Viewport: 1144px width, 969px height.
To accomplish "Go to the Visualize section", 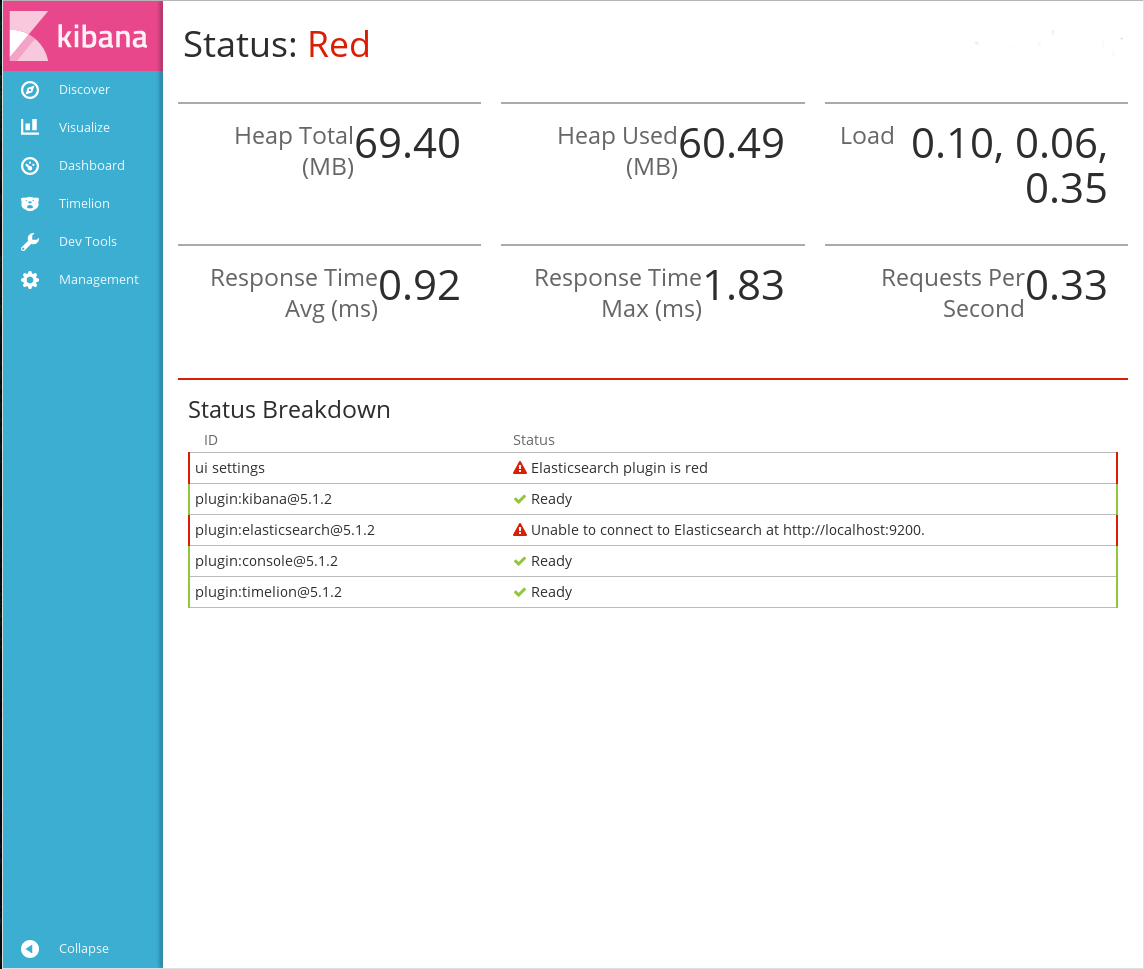I will pos(84,128).
